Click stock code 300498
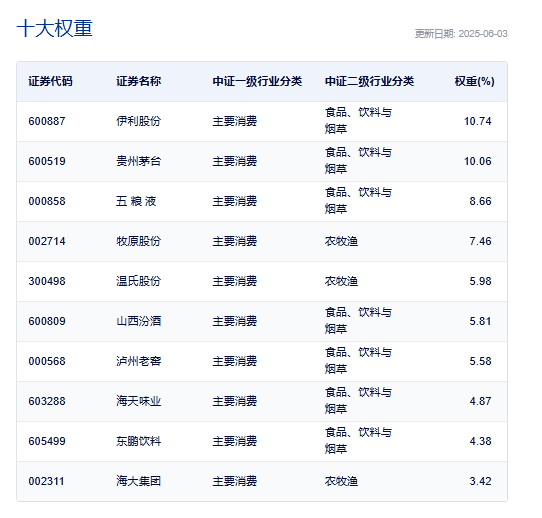The height and width of the screenshot is (518, 542). coord(47,281)
